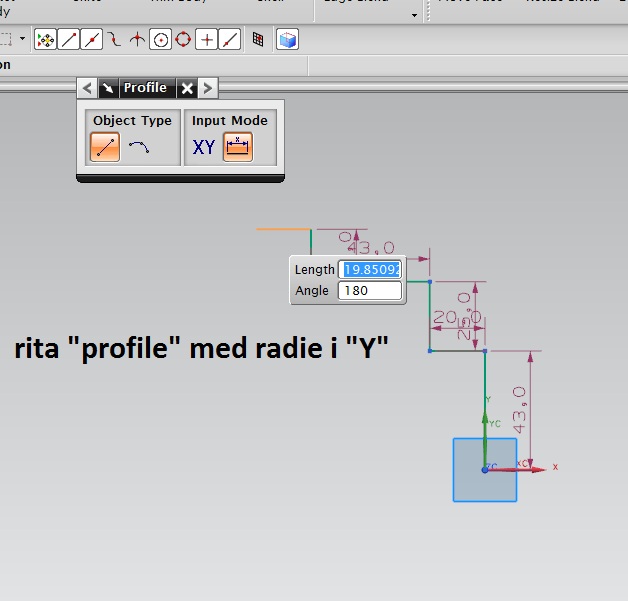Toggle Existing Point snap

pos(207,39)
